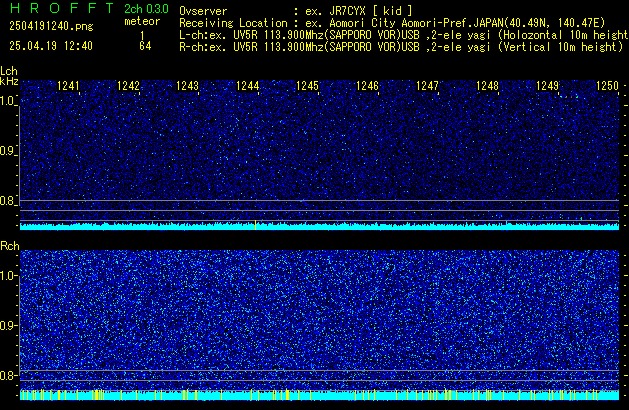Image resolution: width=629 pixels, height=410 pixels.
Task: Click the L-ch antenna description line
Action: click(404, 35)
